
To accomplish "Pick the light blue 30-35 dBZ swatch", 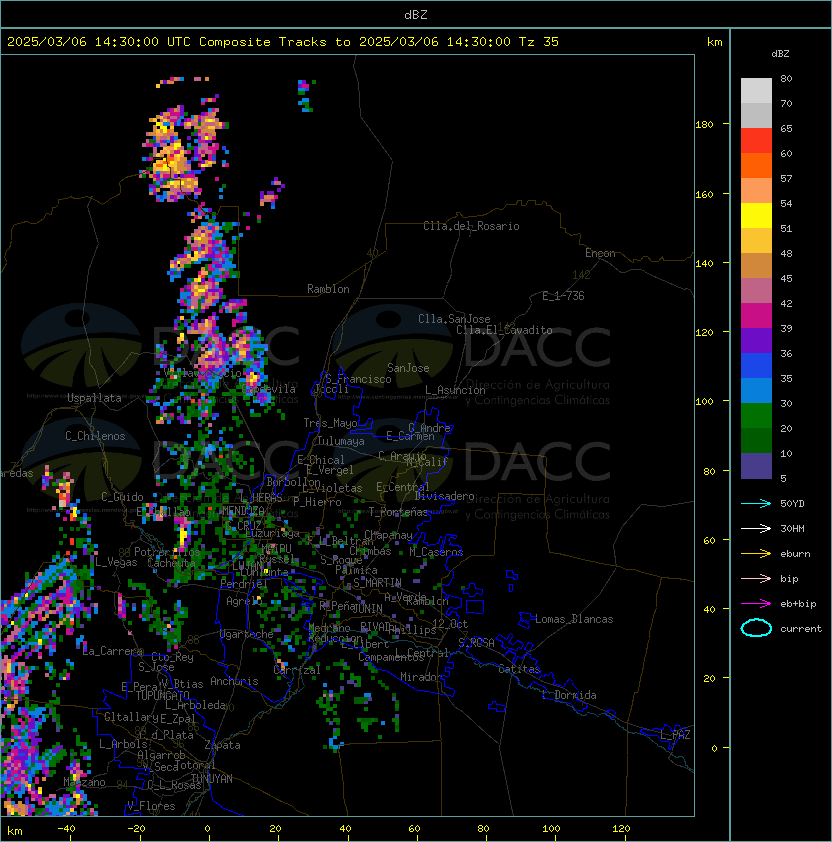I will pyautogui.click(x=756, y=390).
